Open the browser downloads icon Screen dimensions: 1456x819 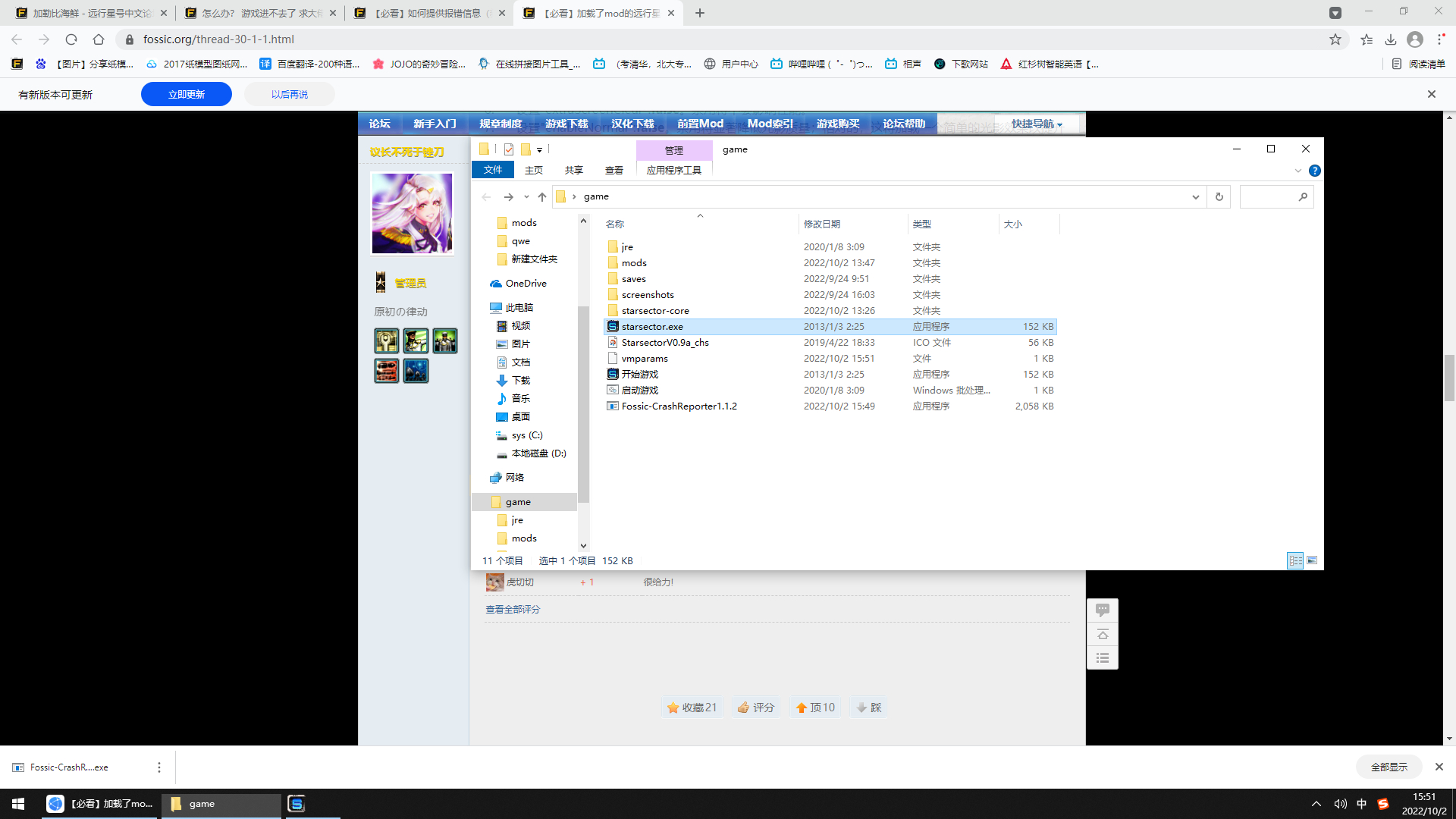pos(1391,39)
